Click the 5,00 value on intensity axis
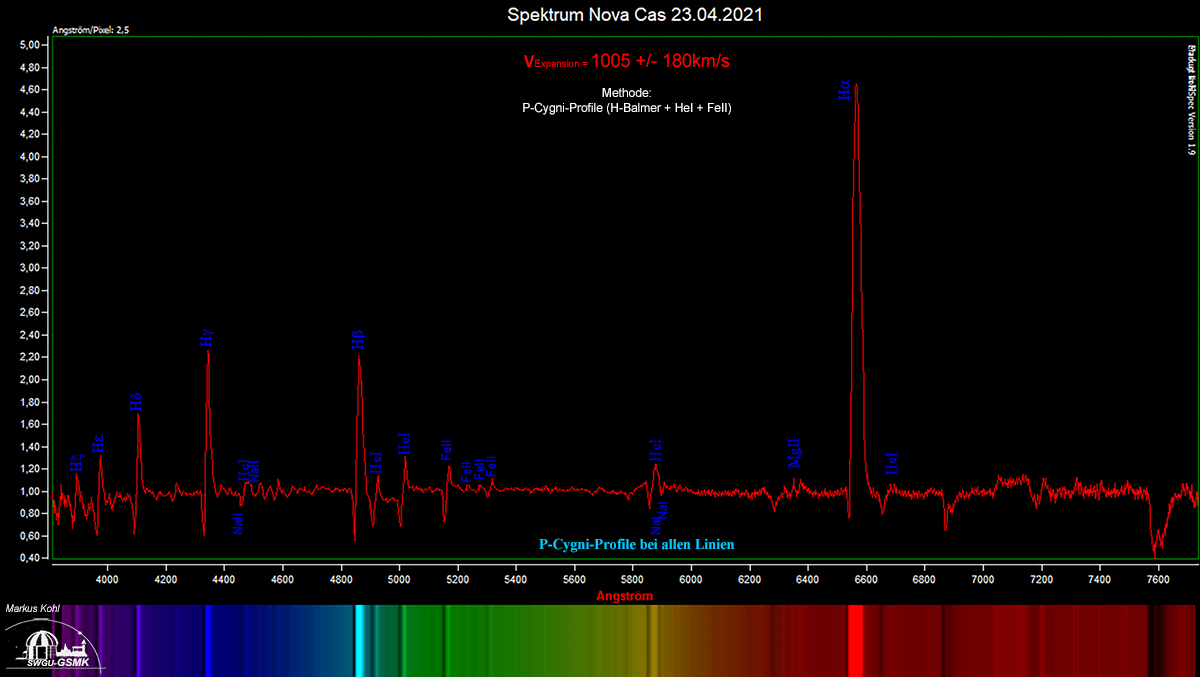Viewport: 1200px width, 677px height. [x=29, y=45]
